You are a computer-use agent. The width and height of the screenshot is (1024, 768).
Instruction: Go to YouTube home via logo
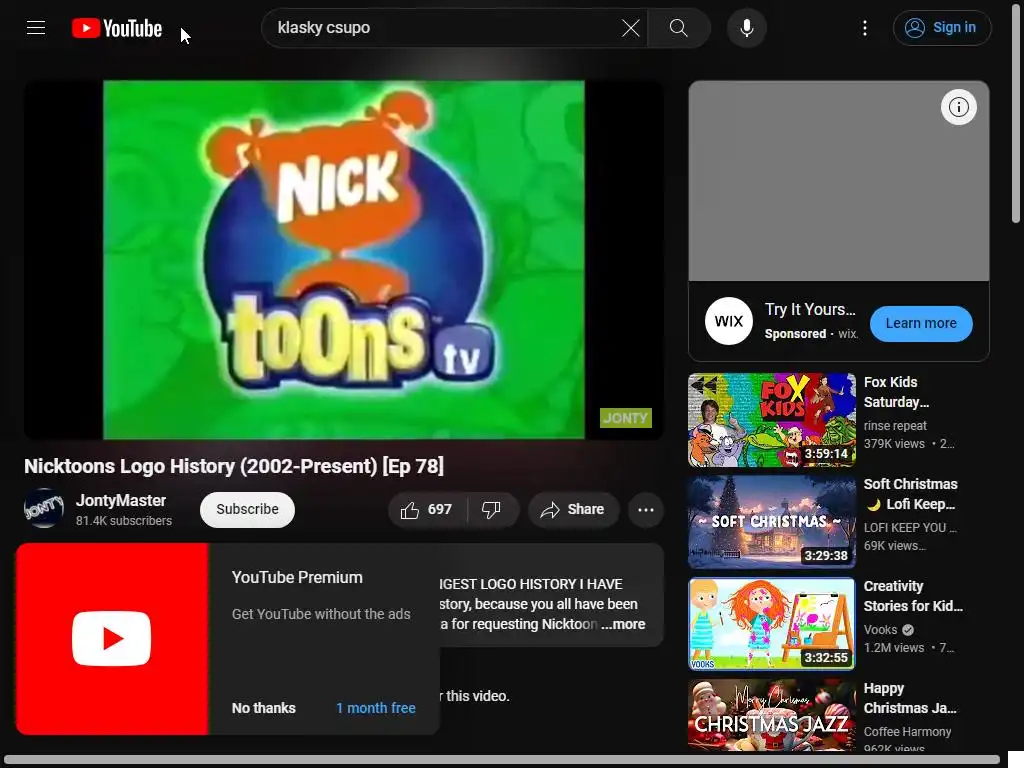(117, 28)
